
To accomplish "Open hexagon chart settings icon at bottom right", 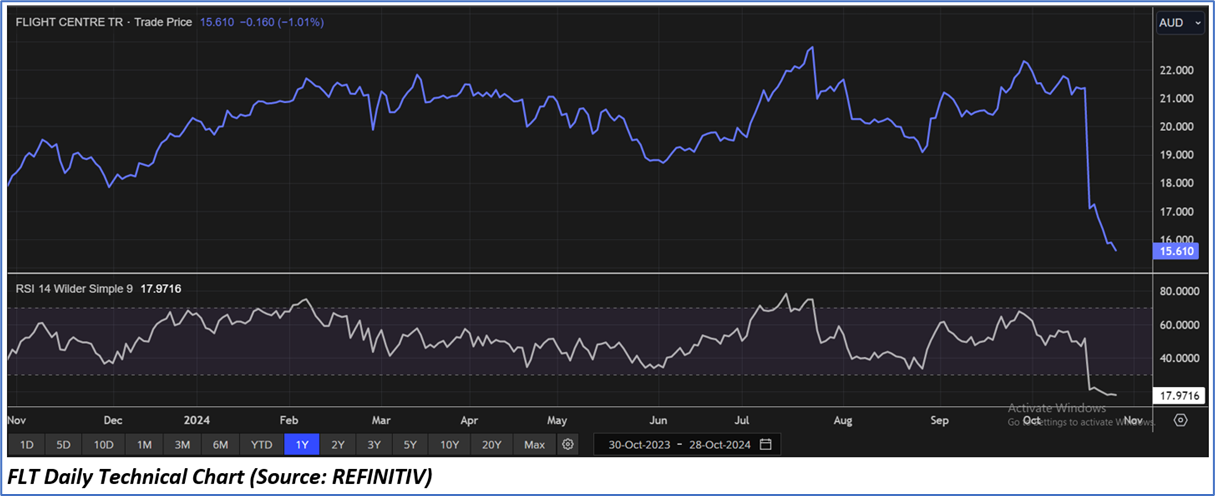I will click(x=1181, y=420).
